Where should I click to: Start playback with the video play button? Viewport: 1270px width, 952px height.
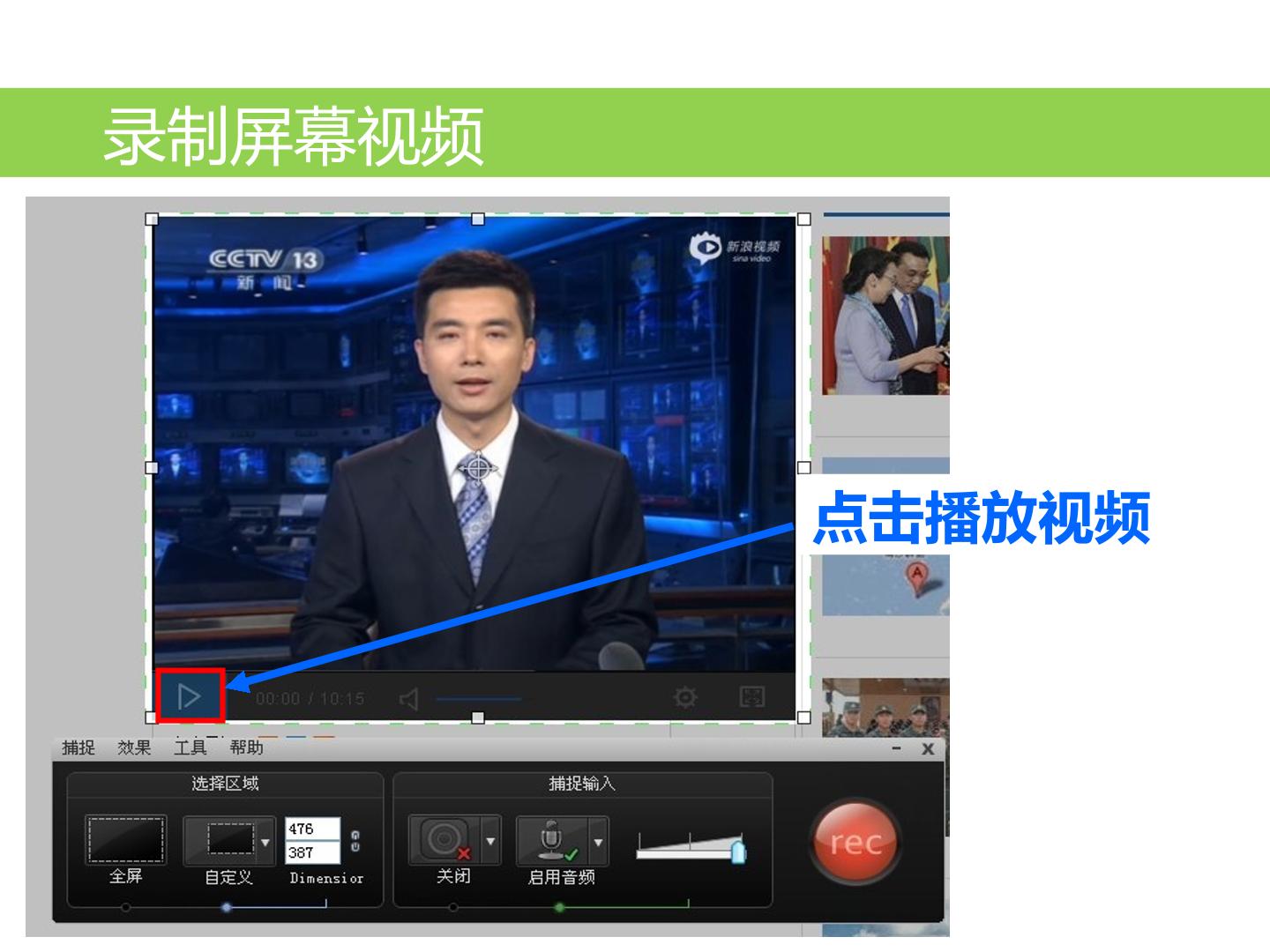coord(190,697)
